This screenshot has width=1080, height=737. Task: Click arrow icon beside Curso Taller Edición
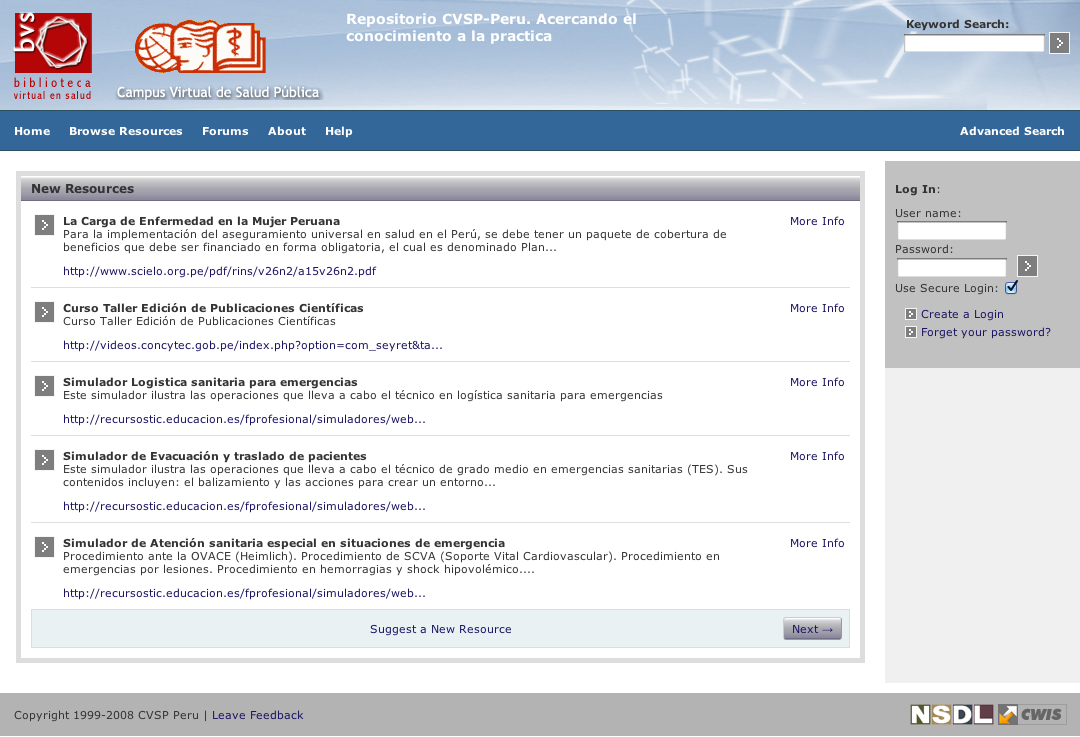pos(44,312)
